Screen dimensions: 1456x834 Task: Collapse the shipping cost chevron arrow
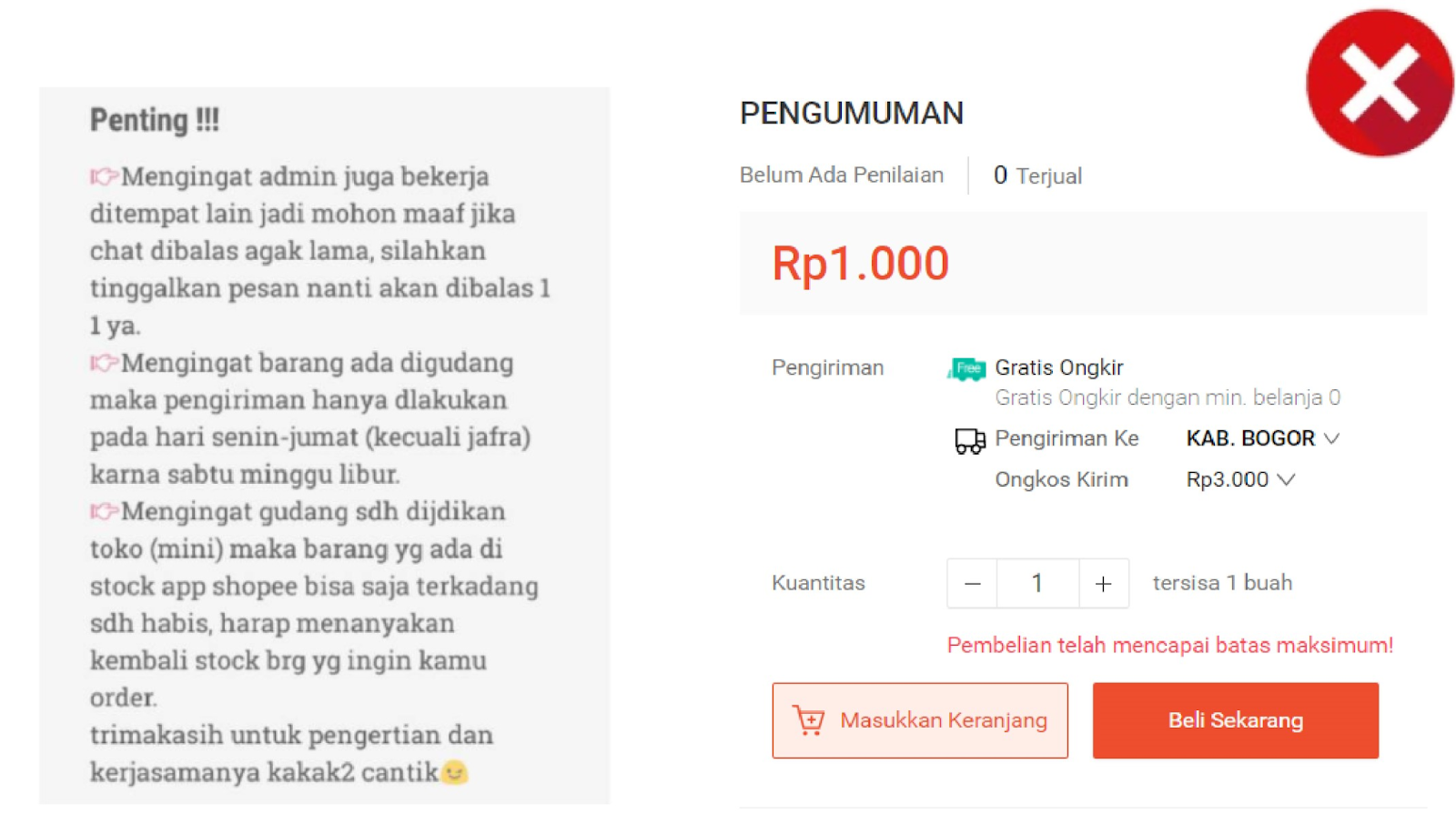pyautogui.click(x=1287, y=479)
